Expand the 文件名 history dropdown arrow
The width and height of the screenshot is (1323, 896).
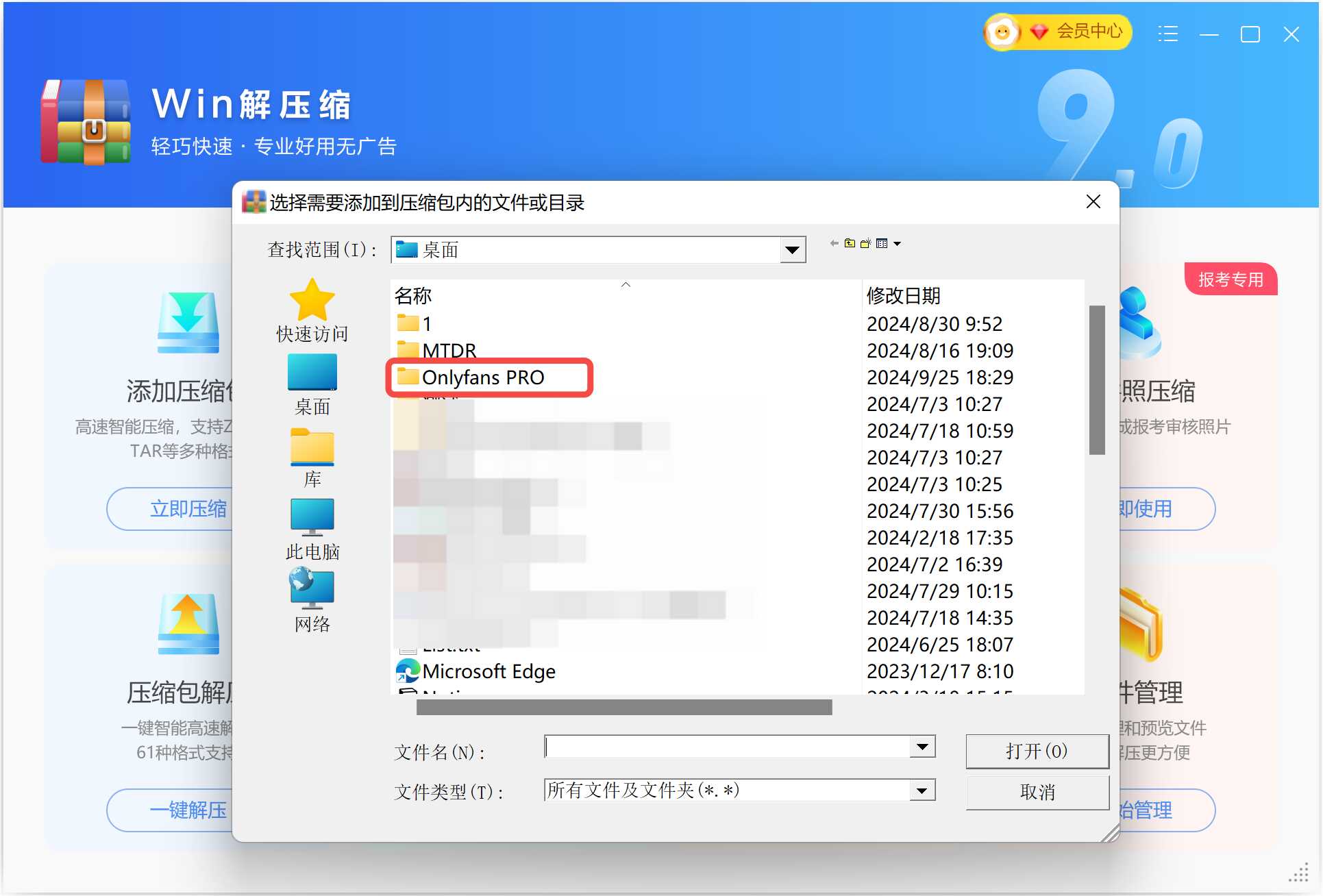click(923, 747)
